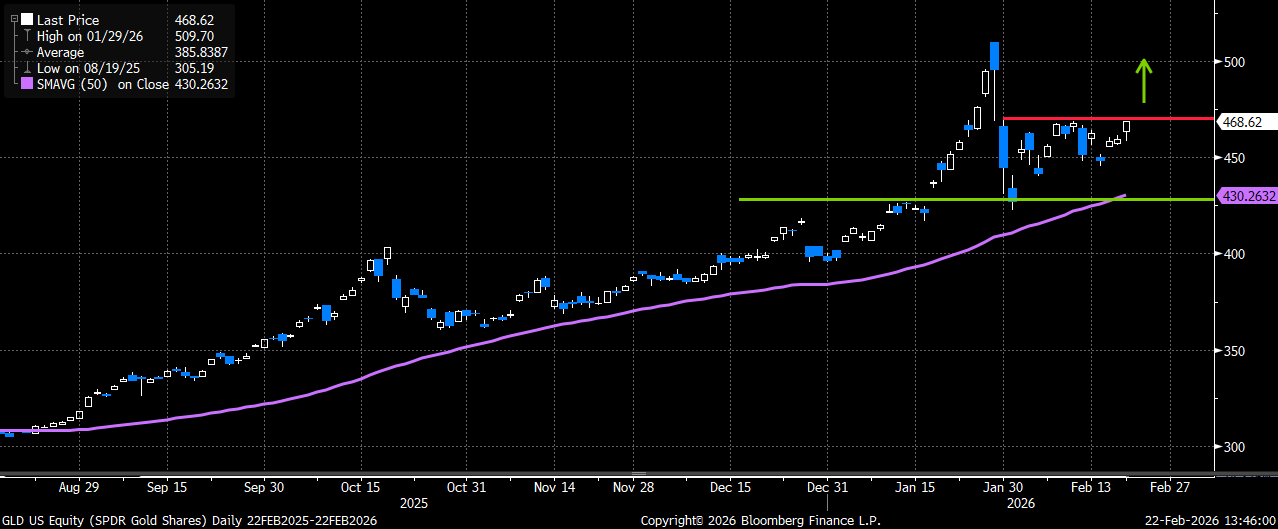1278x529 pixels.
Task: Click the Oct 15 date axis label
Action: click(361, 488)
